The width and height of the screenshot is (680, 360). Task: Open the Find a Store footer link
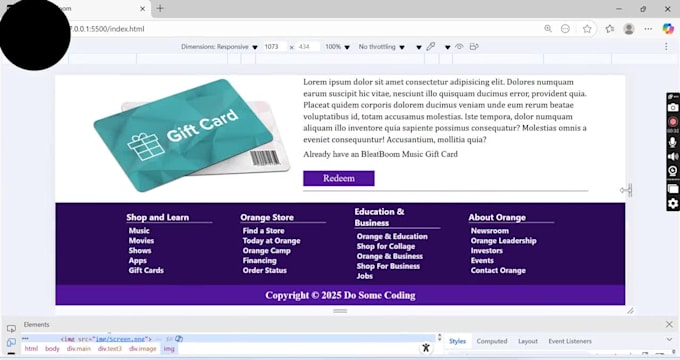(263, 231)
